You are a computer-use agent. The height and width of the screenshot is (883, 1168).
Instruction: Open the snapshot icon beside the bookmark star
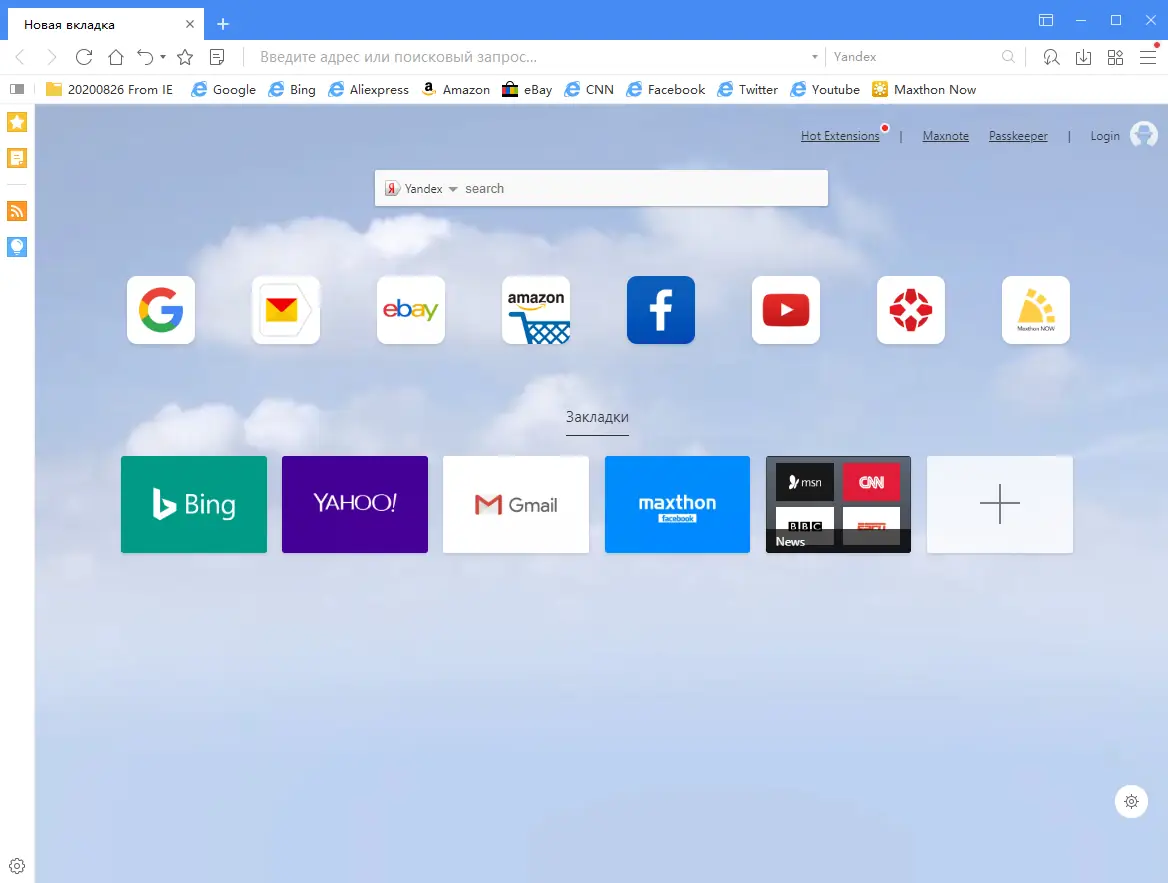click(x=216, y=57)
